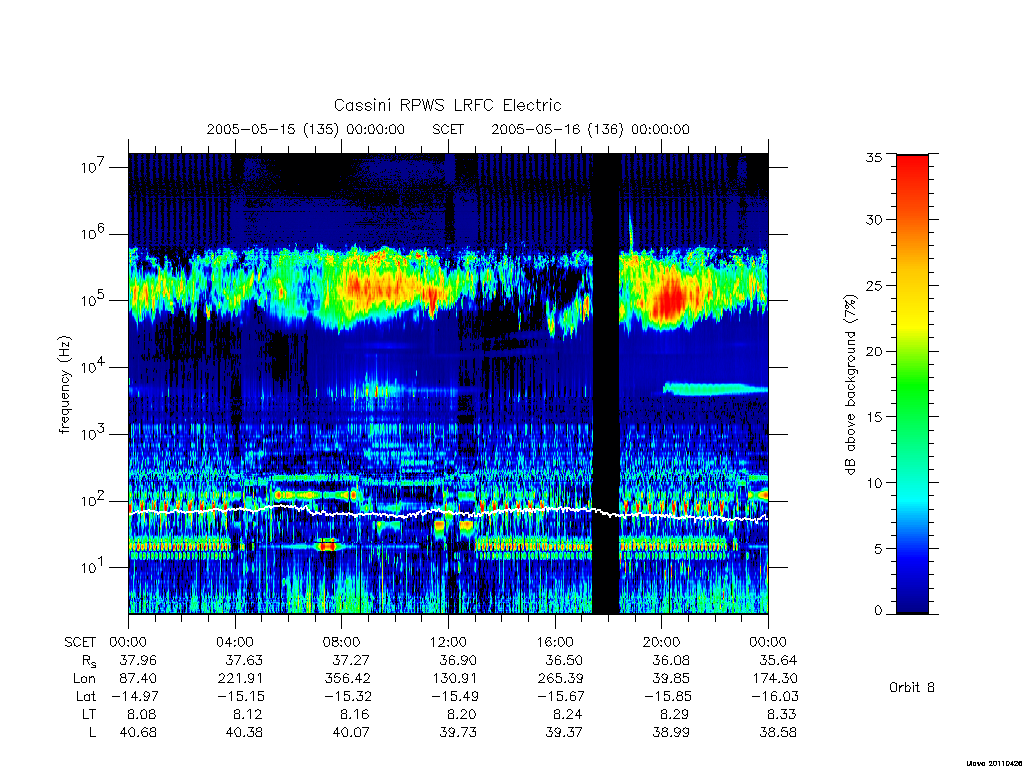Click the 10^2 frequency tick label

[x=91, y=501]
